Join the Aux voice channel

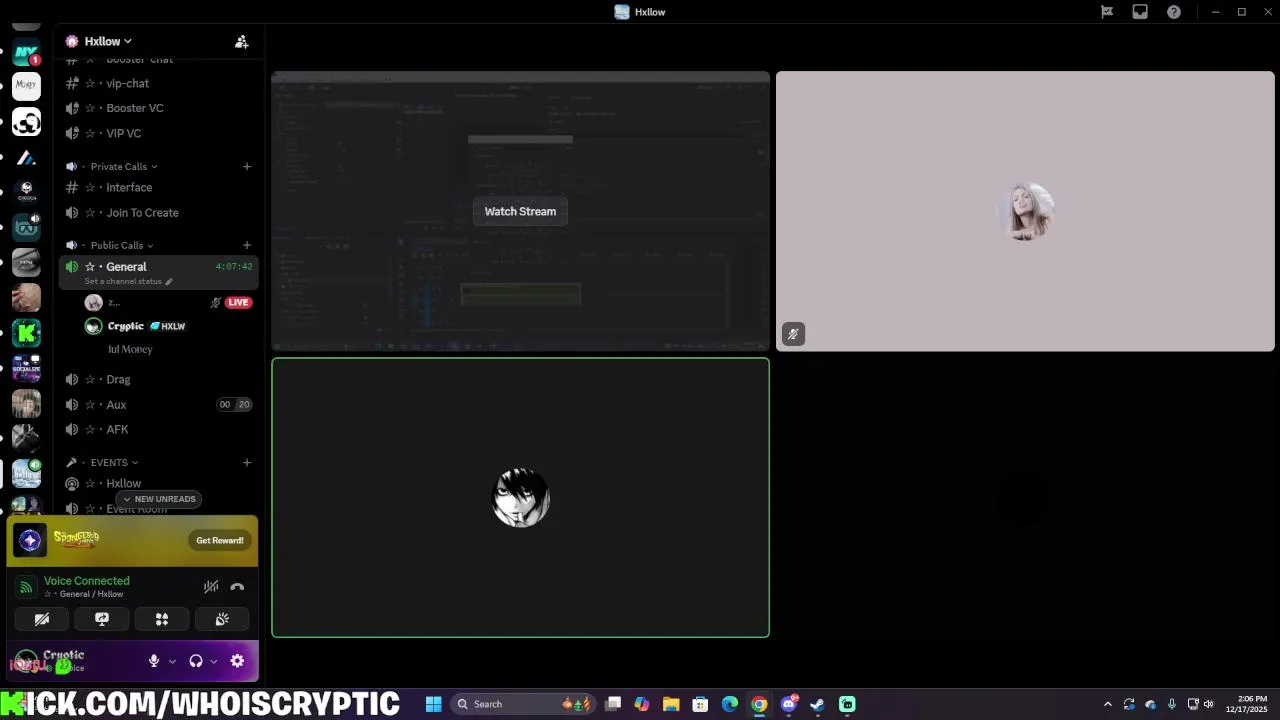158,405
